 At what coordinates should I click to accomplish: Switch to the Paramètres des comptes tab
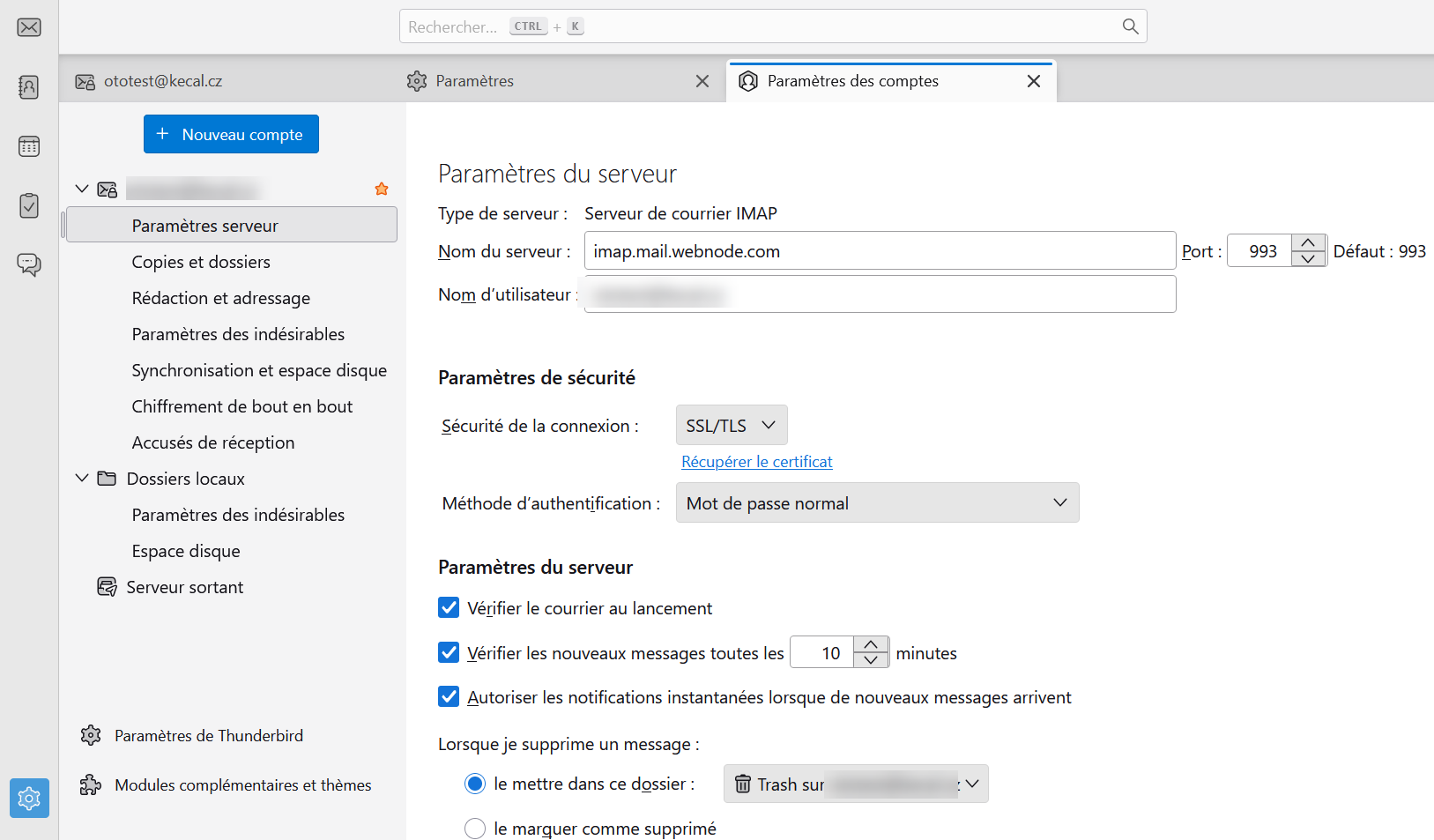(x=891, y=81)
